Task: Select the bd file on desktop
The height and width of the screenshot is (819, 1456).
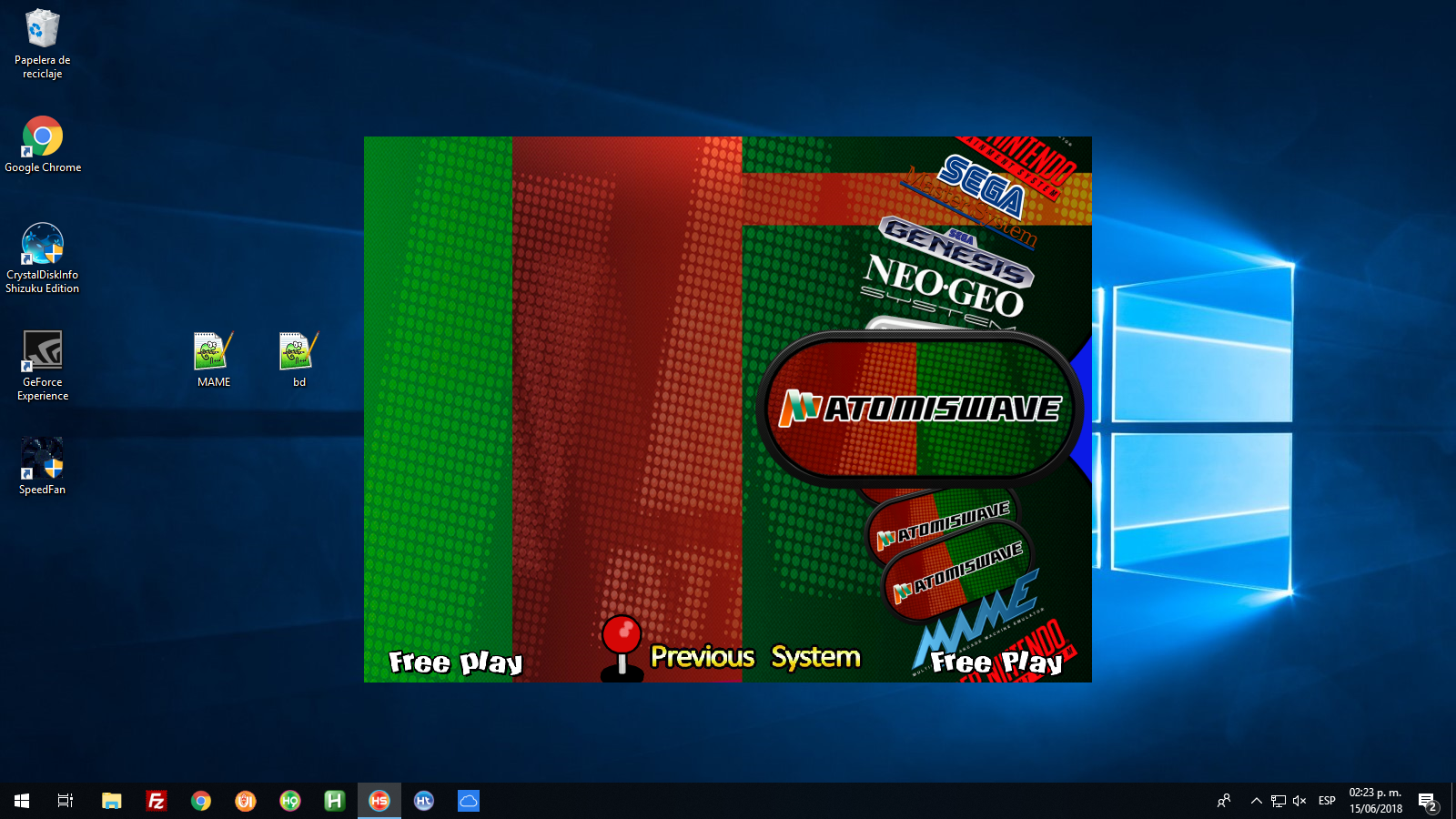Action: 298,359
